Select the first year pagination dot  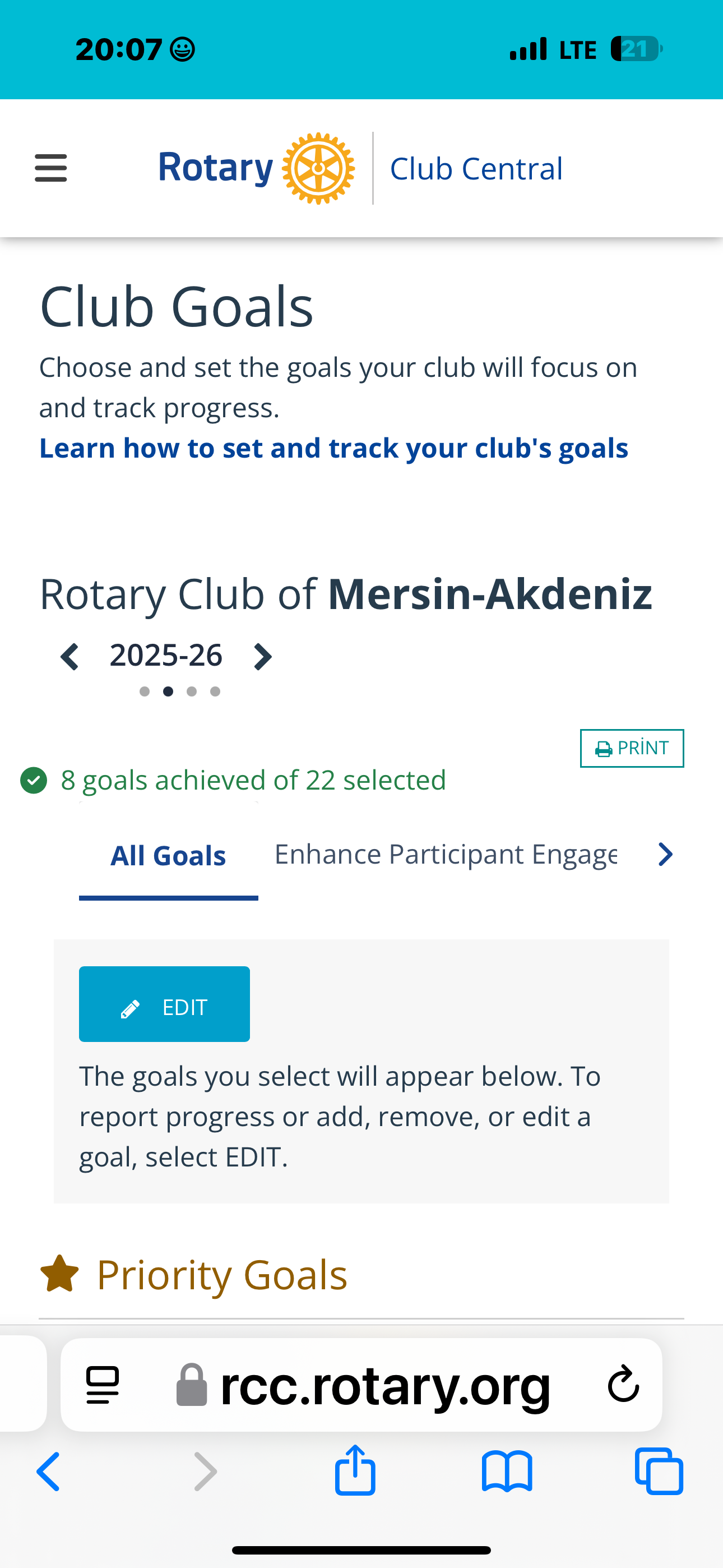144,691
